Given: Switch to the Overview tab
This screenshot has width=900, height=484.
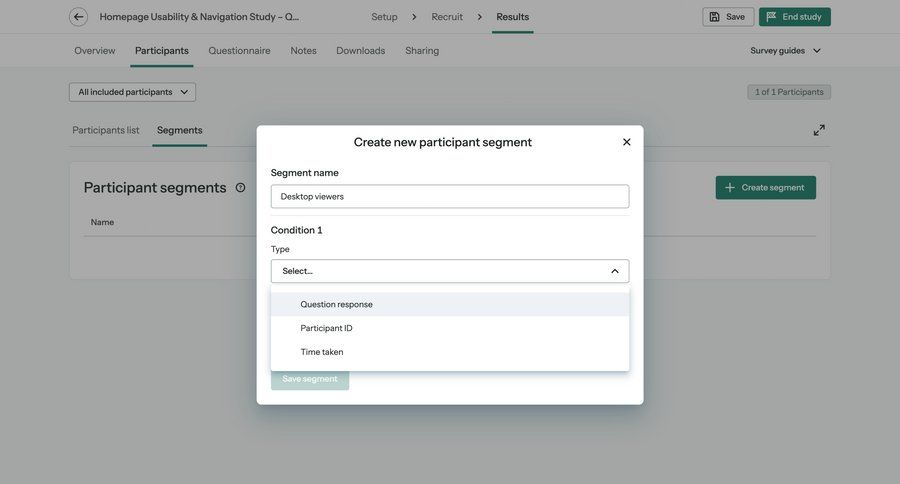Looking at the screenshot, I should pyautogui.click(x=95, y=51).
